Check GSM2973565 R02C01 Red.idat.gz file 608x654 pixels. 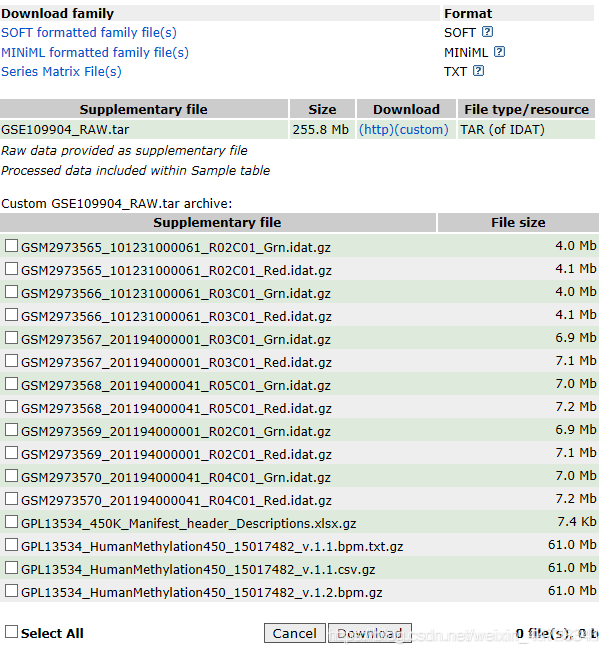(x=11, y=269)
